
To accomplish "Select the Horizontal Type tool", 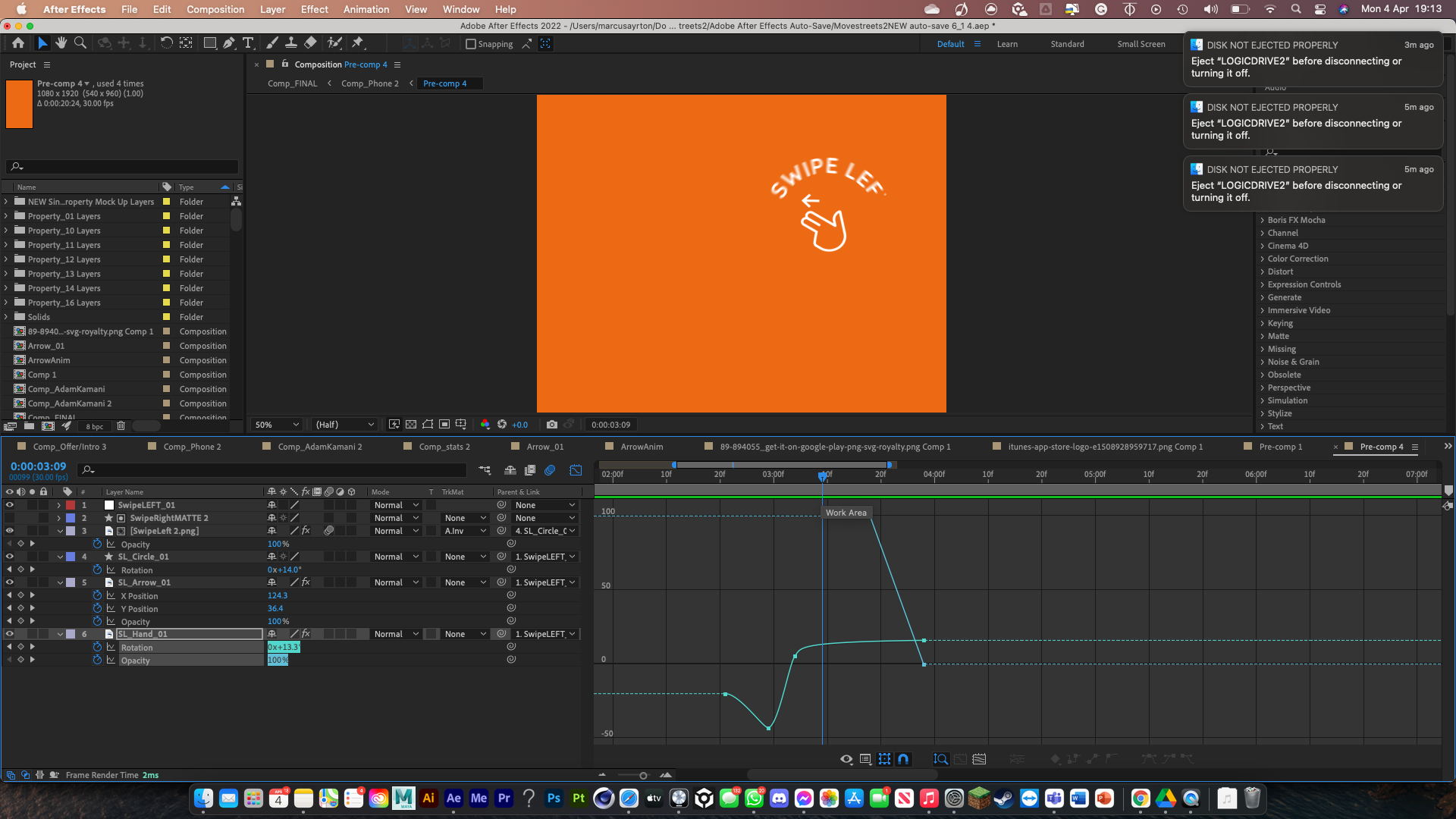I will pos(248,43).
